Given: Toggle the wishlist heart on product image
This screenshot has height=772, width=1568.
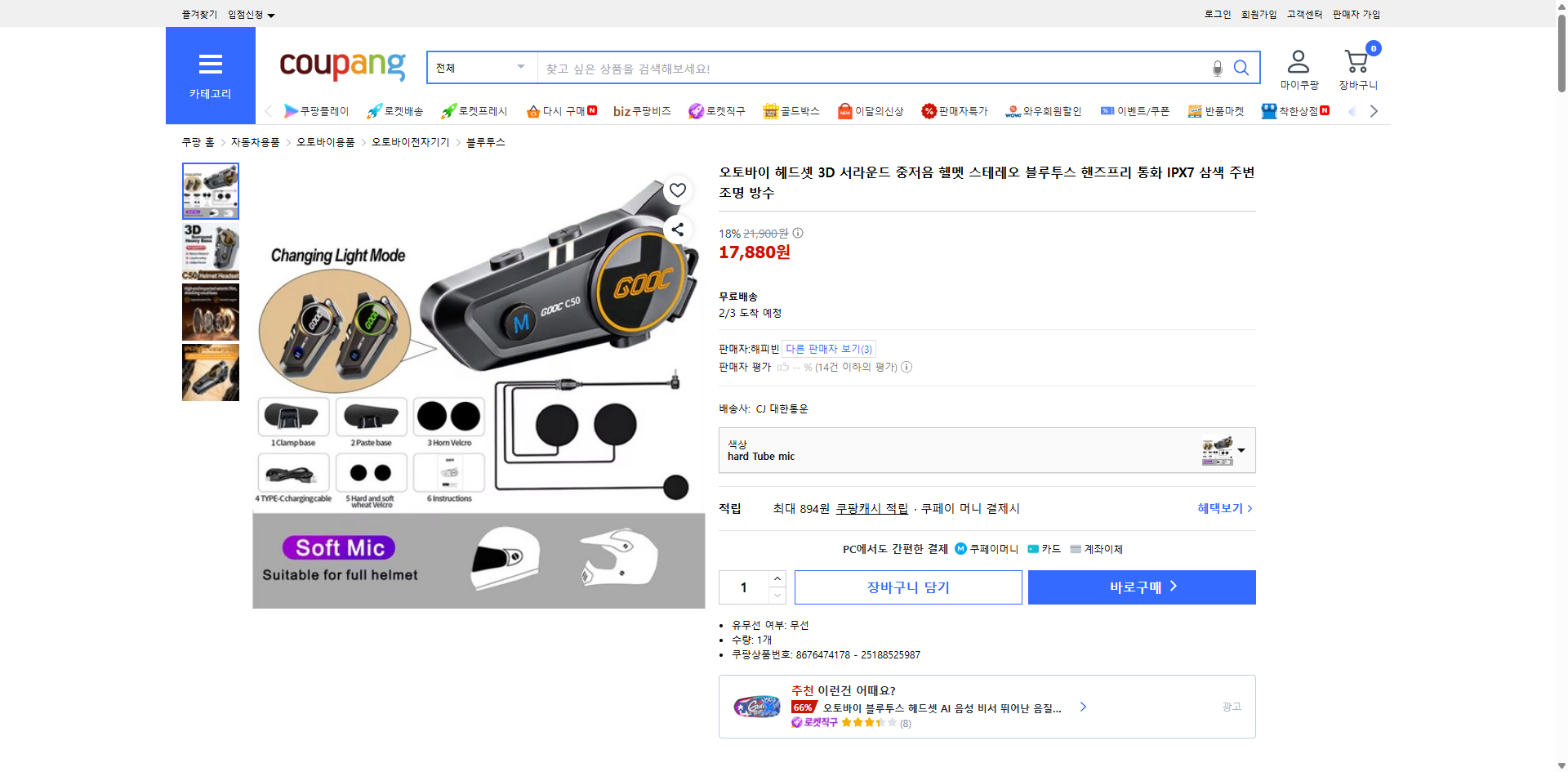Looking at the screenshot, I should point(677,190).
